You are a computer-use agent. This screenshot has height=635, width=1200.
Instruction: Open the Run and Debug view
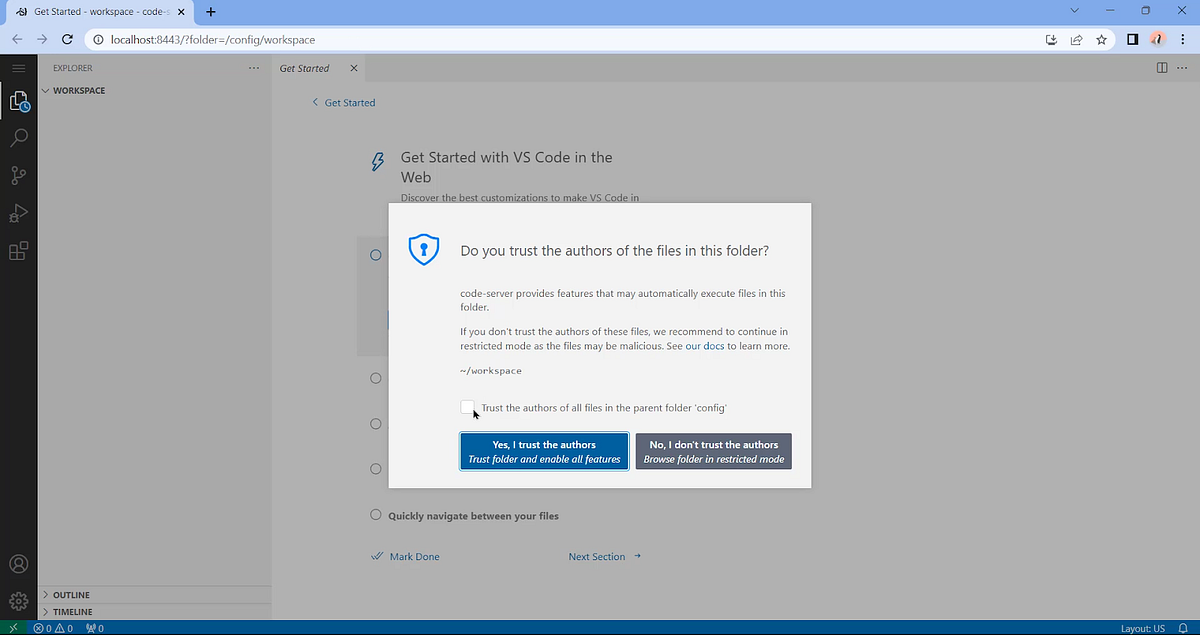18,213
